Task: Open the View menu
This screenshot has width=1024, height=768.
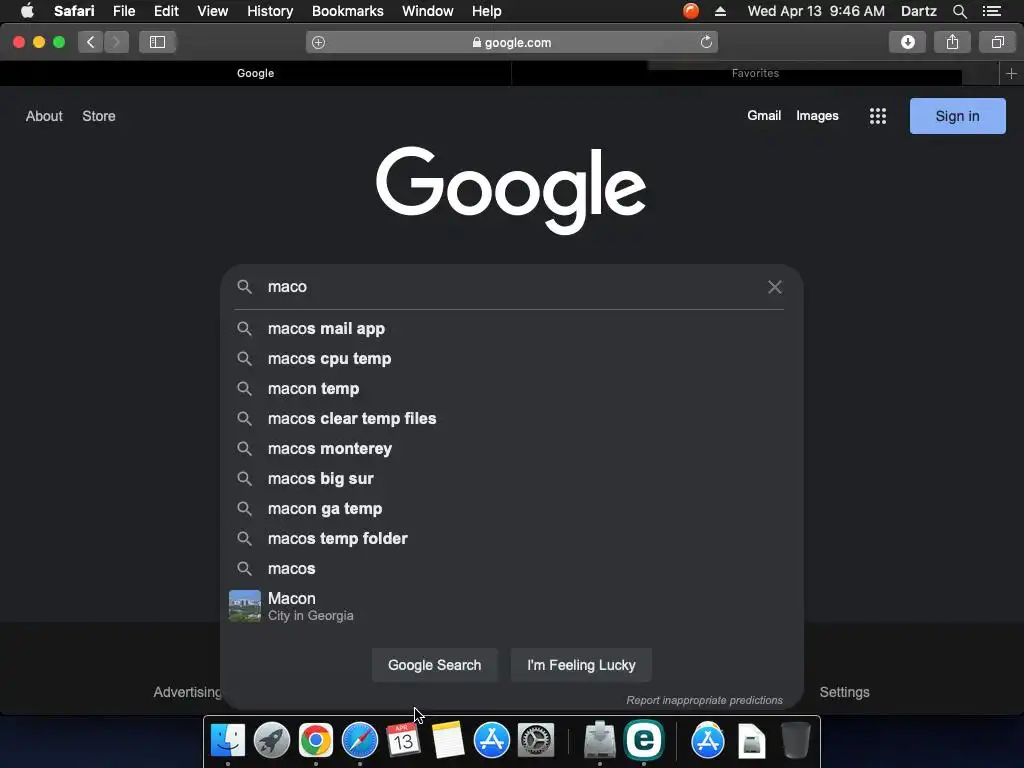Action: (x=213, y=11)
